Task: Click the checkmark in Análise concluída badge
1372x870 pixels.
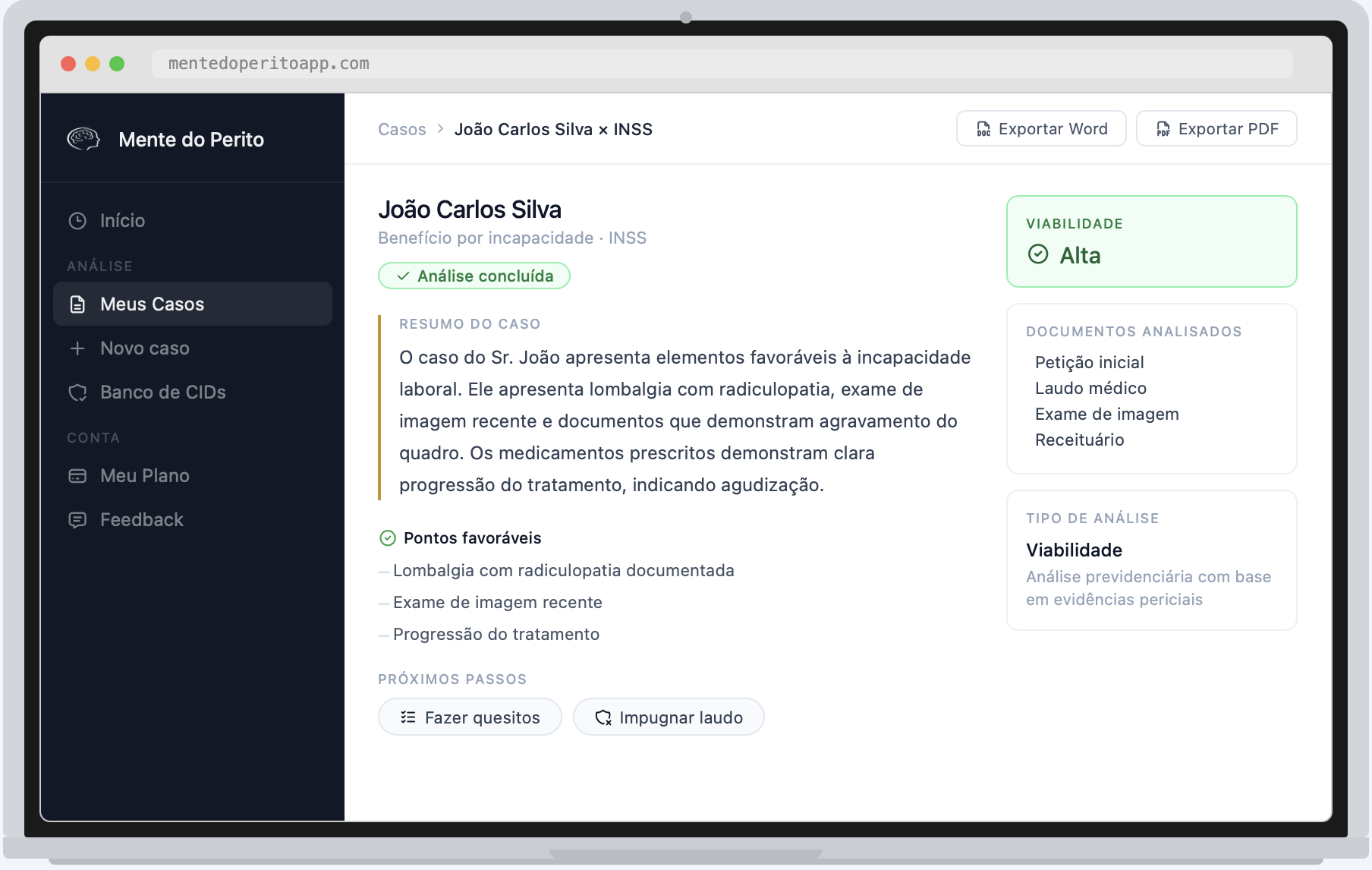Action: click(x=403, y=276)
